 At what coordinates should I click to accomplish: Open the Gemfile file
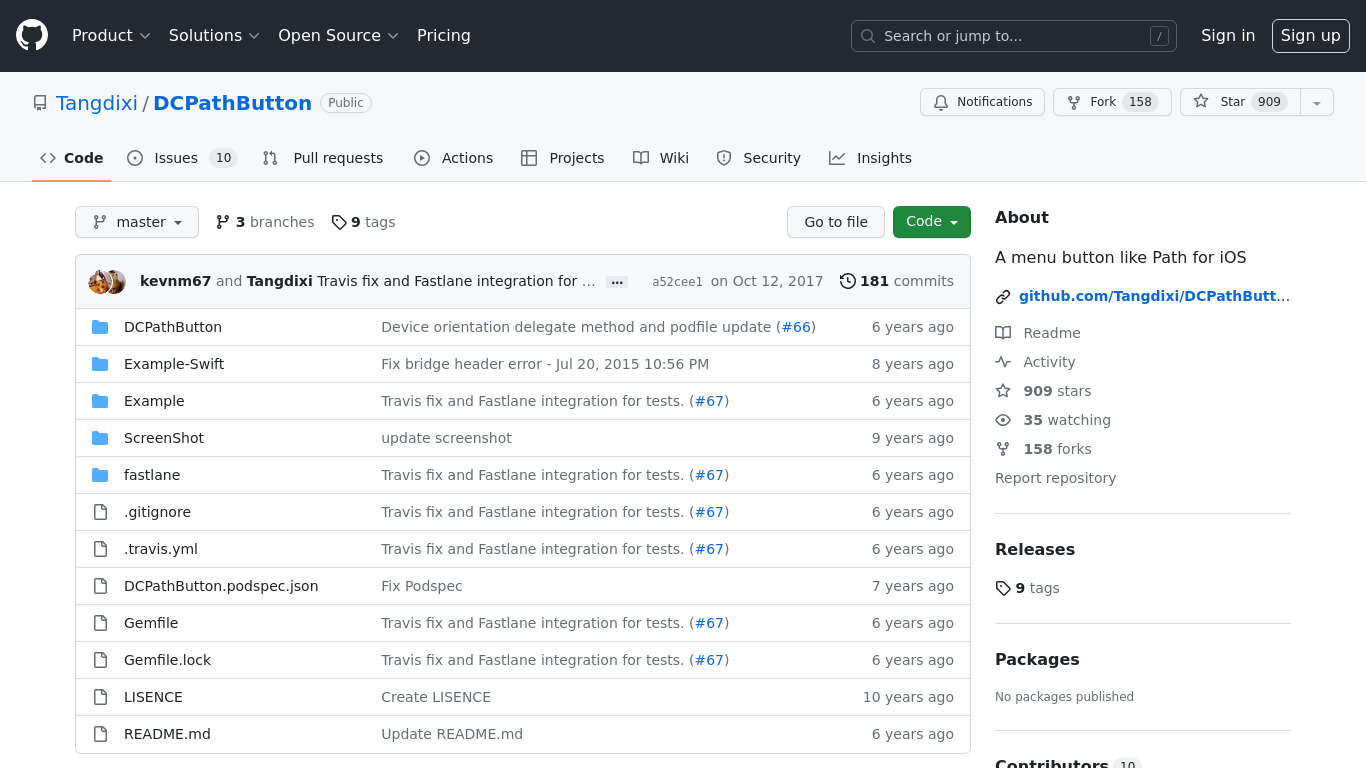151,623
